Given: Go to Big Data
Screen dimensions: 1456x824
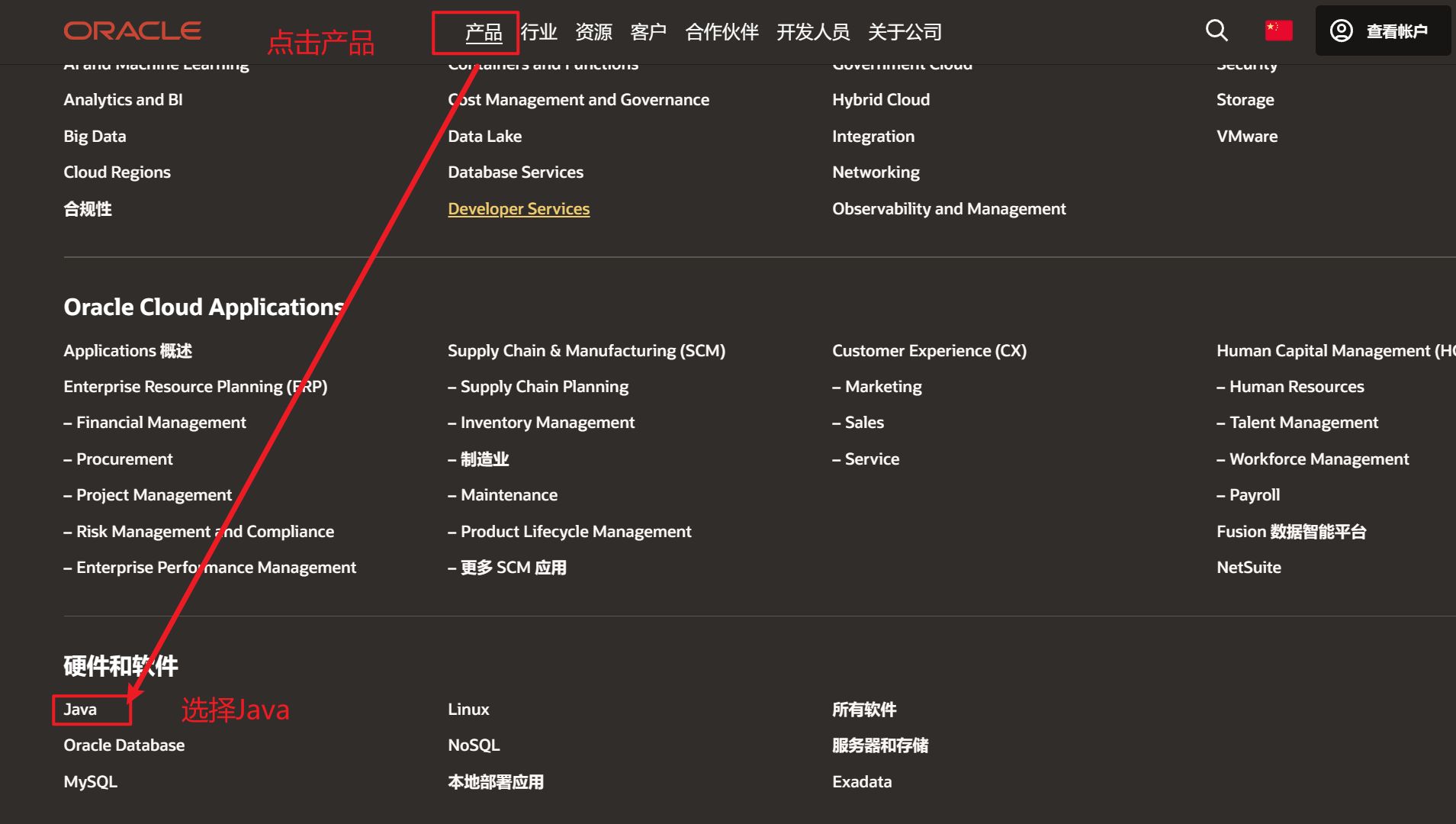Looking at the screenshot, I should 95,137.
